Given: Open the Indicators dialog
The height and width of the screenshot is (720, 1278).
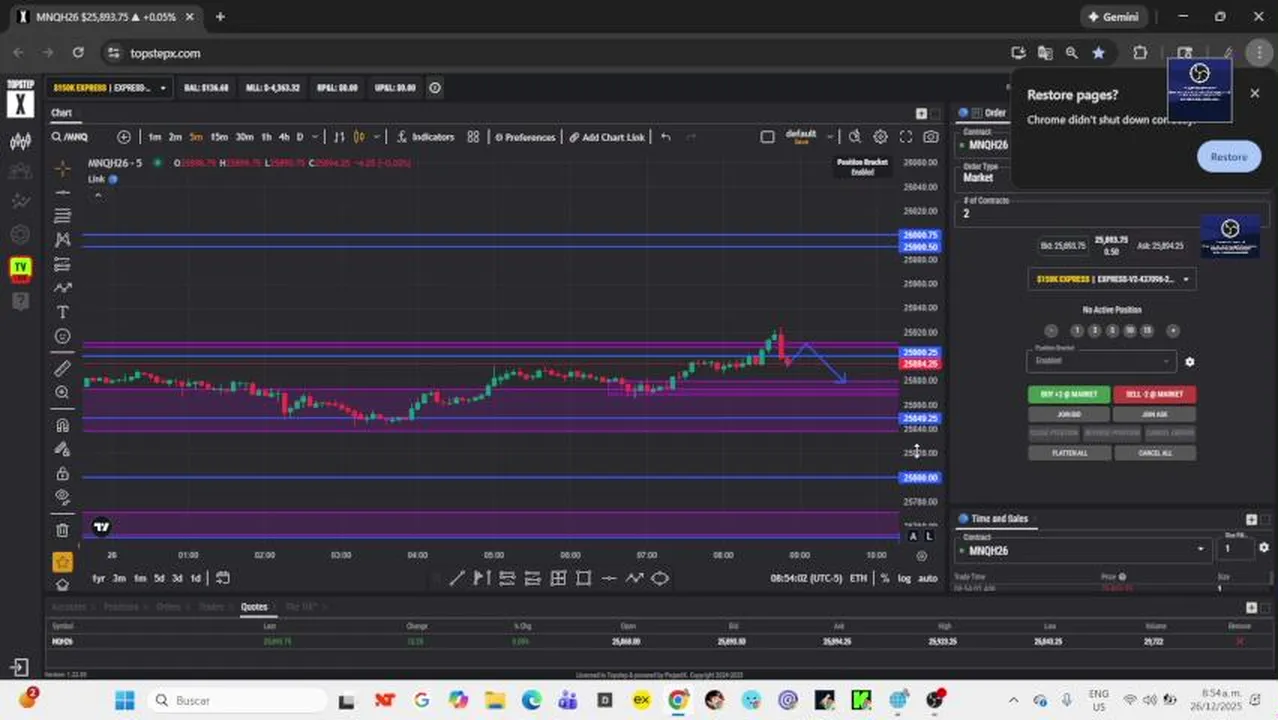Looking at the screenshot, I should 425,137.
